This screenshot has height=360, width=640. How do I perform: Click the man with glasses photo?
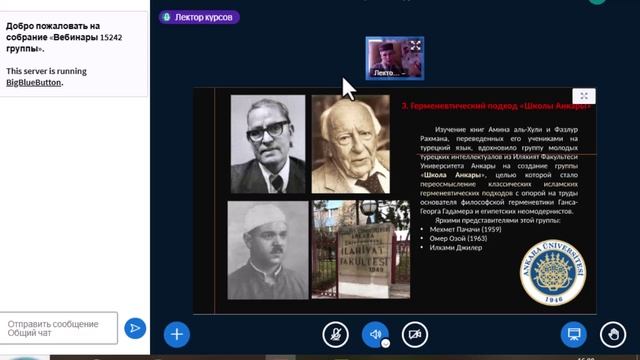click(268, 144)
